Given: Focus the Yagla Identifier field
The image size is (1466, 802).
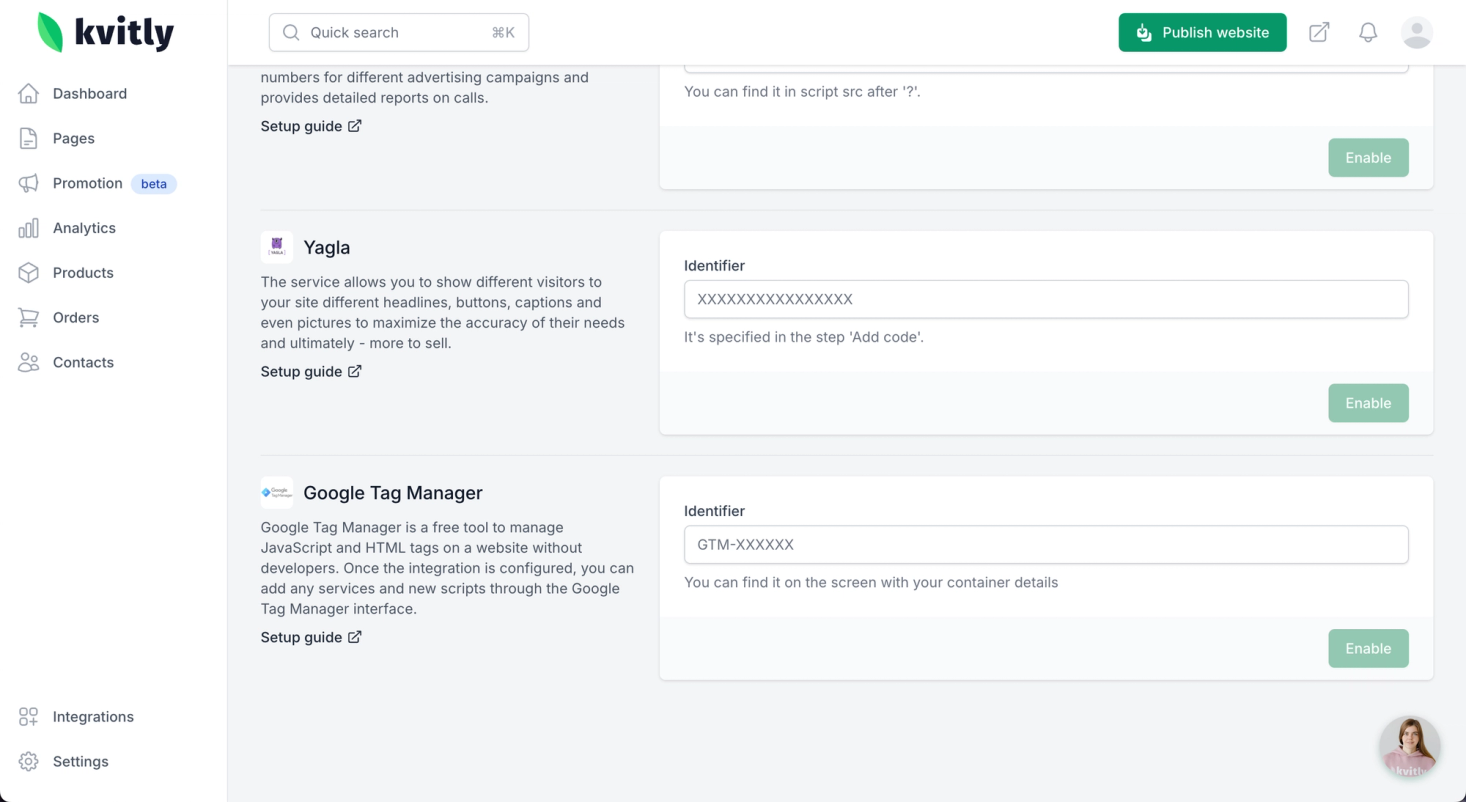Looking at the screenshot, I should point(1045,299).
